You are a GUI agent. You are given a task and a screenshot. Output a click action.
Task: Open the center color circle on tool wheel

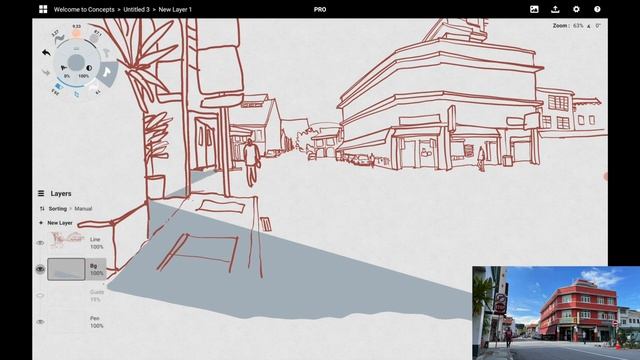(x=76, y=62)
